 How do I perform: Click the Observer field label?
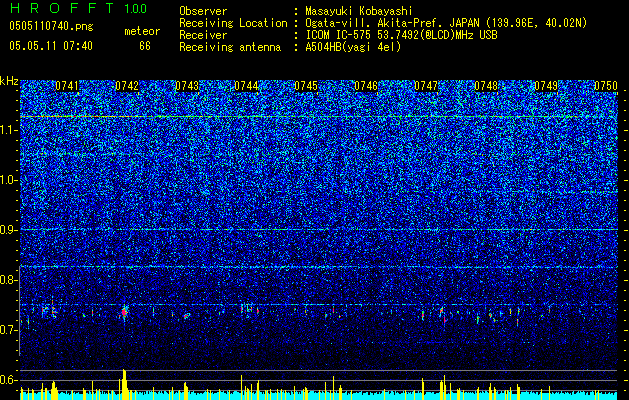[203, 12]
